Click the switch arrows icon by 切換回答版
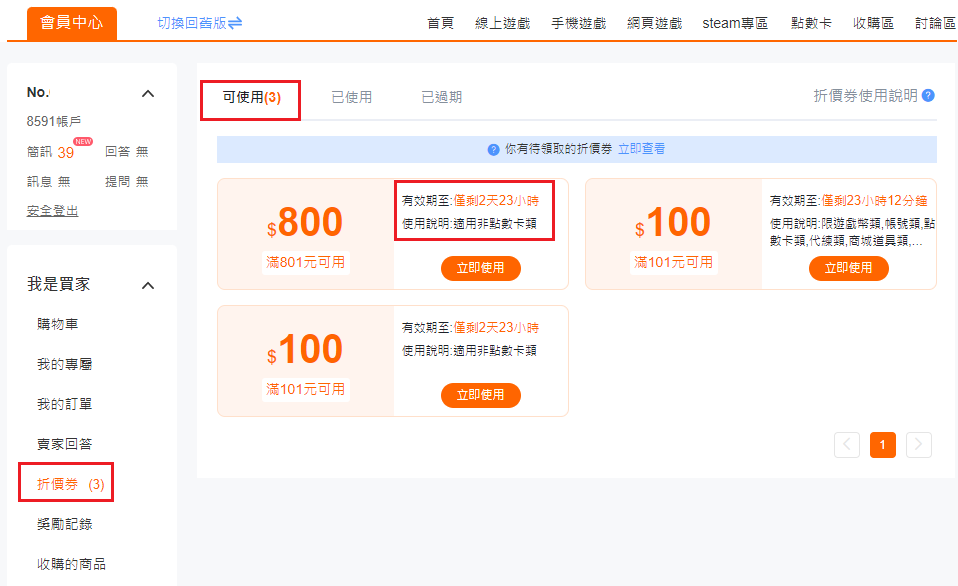958x586 pixels. tap(235, 23)
